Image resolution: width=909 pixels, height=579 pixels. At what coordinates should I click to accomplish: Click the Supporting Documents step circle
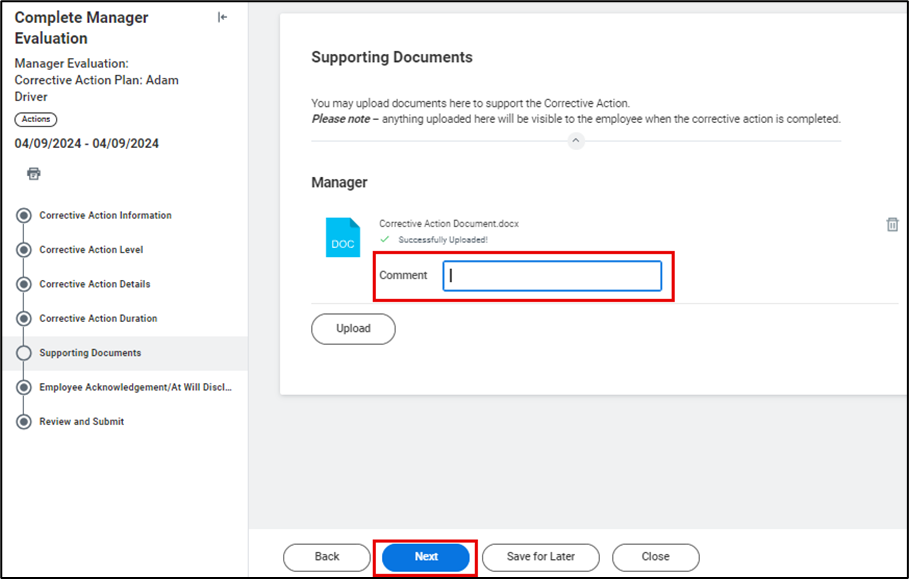coord(24,353)
